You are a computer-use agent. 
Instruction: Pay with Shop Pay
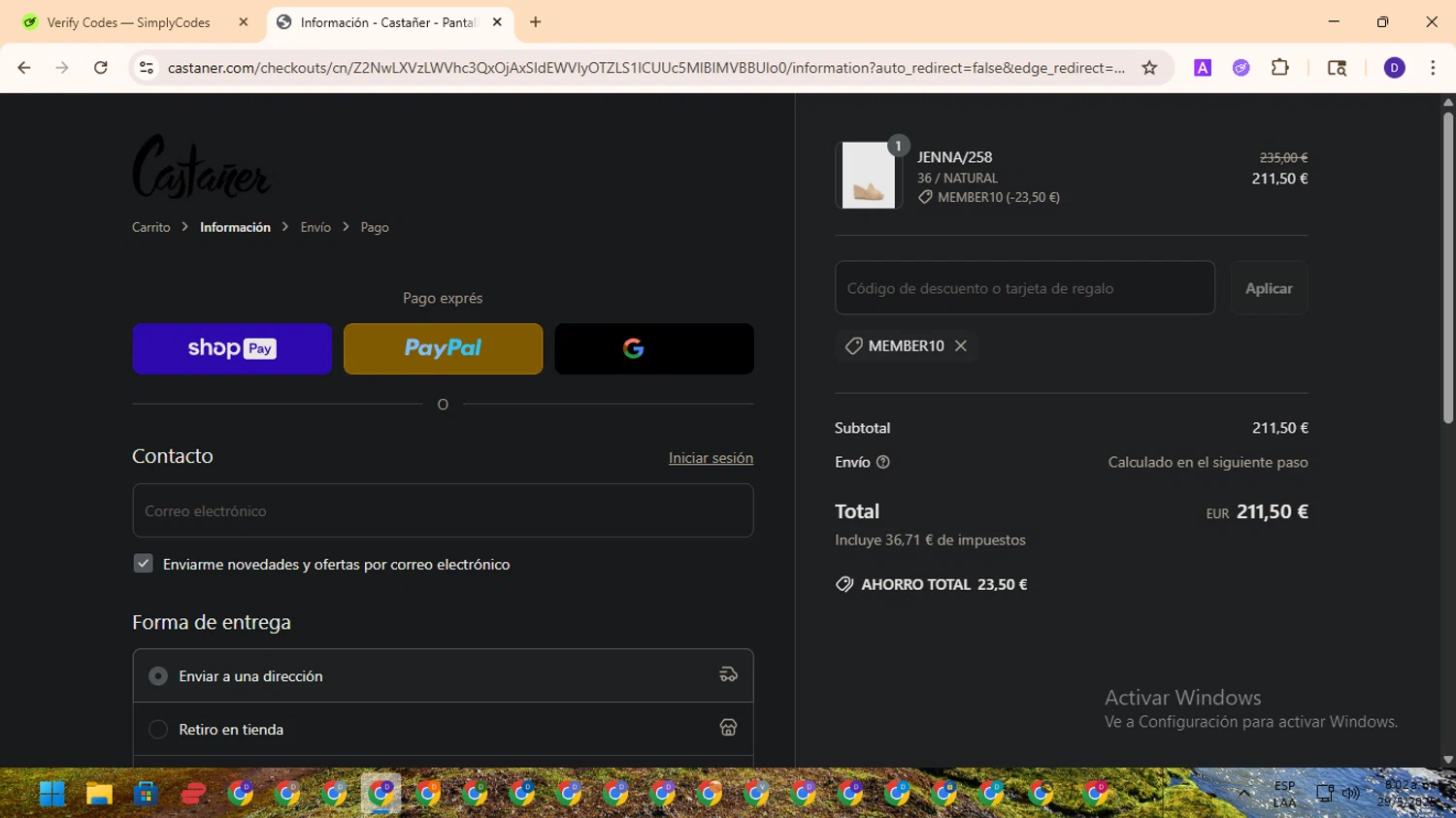coord(232,348)
